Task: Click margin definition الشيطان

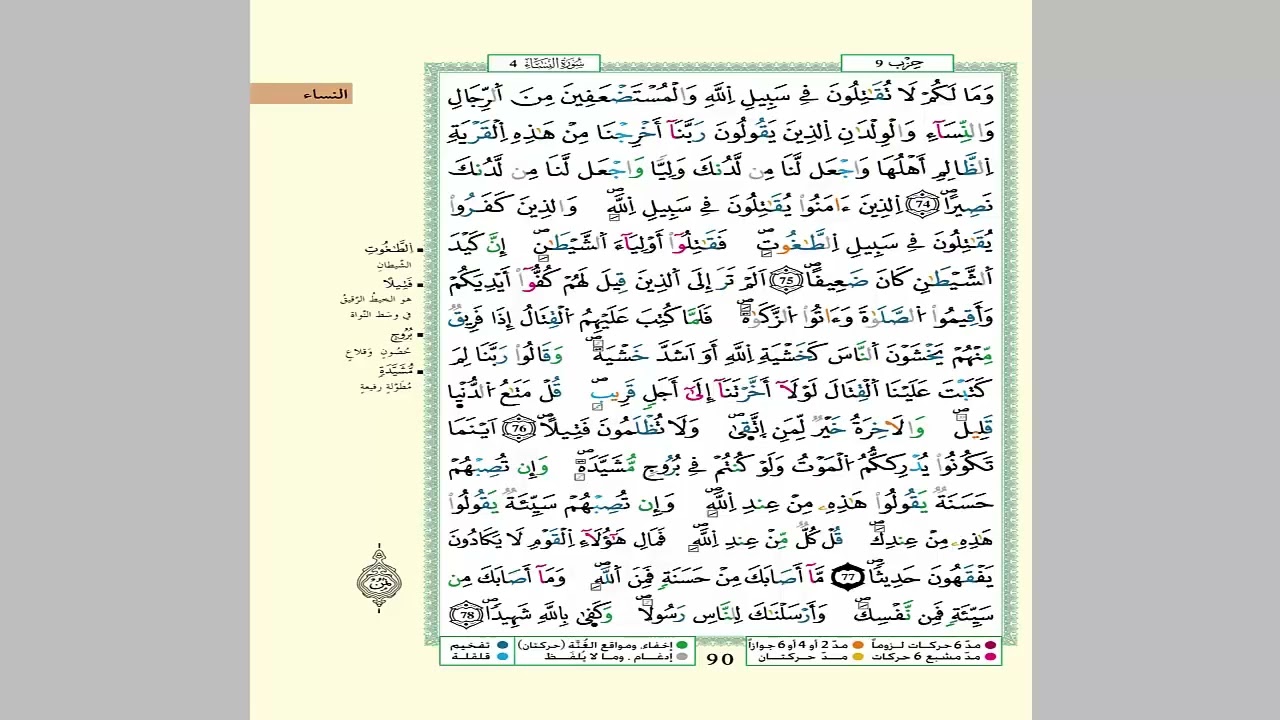Action: tap(395, 265)
